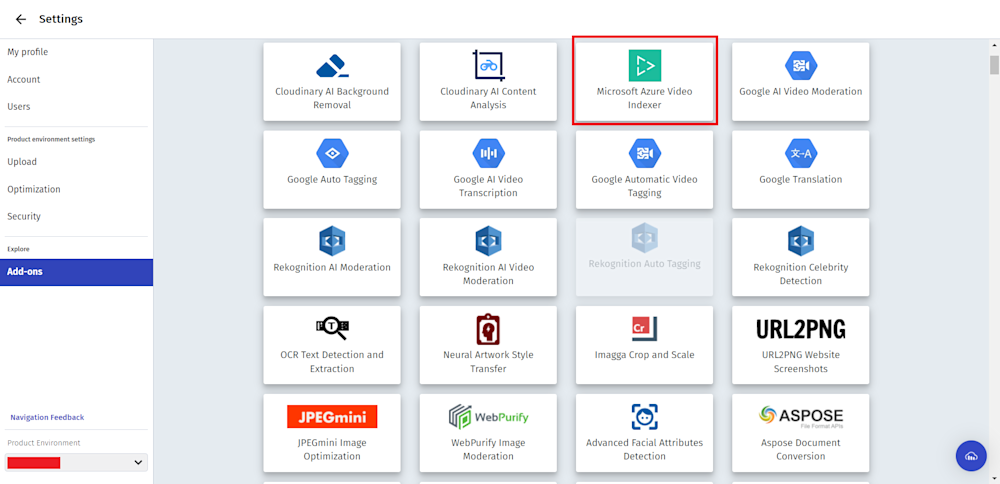This screenshot has height=484, width=1000.
Task: Open Upload settings
Action: point(22,162)
